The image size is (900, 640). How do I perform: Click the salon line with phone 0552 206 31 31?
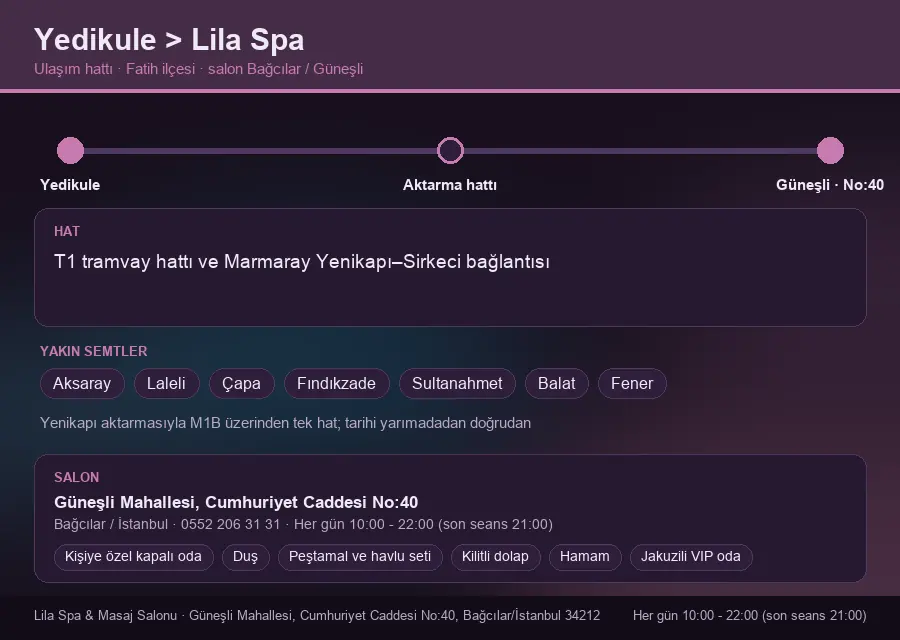click(x=303, y=525)
